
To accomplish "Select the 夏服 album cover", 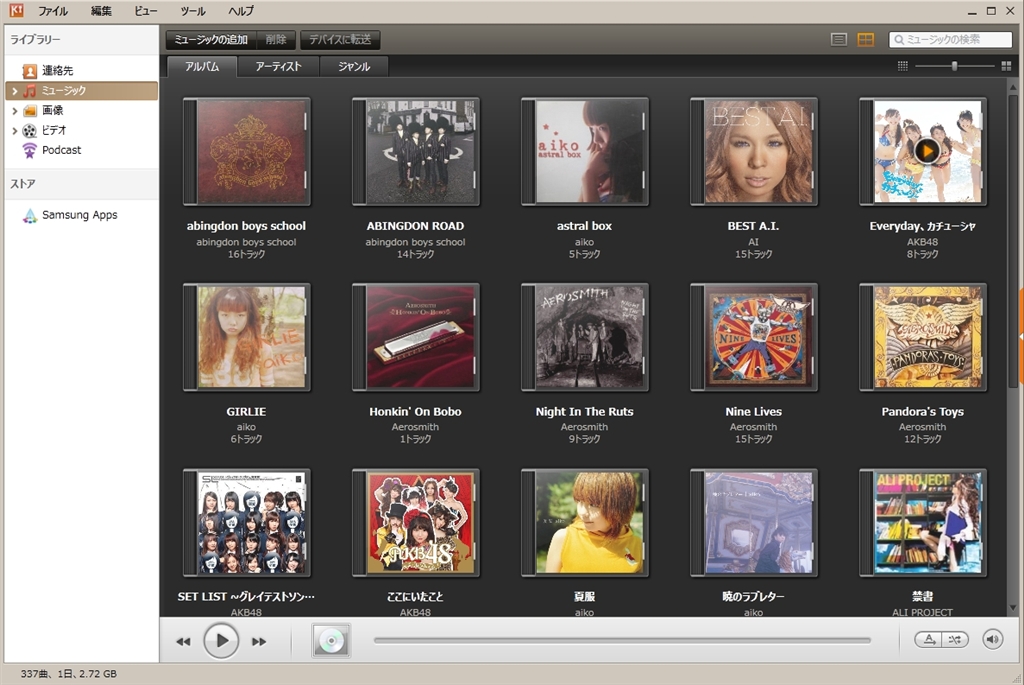I will (x=584, y=522).
